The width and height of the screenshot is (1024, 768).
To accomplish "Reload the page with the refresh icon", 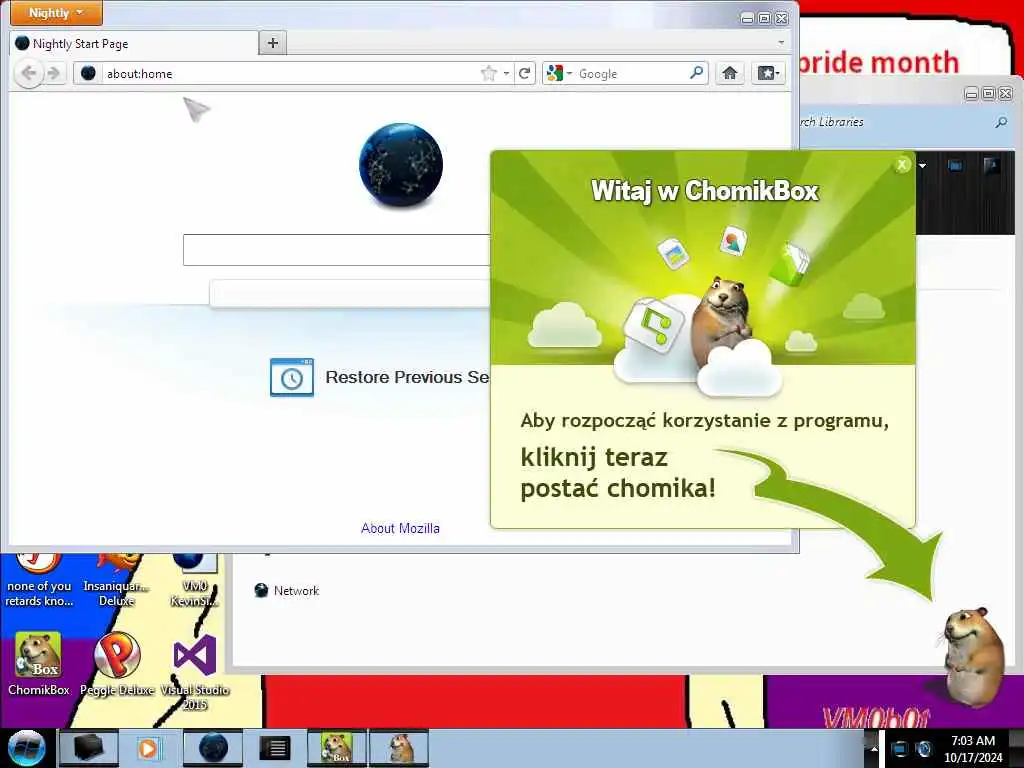I will 524,73.
